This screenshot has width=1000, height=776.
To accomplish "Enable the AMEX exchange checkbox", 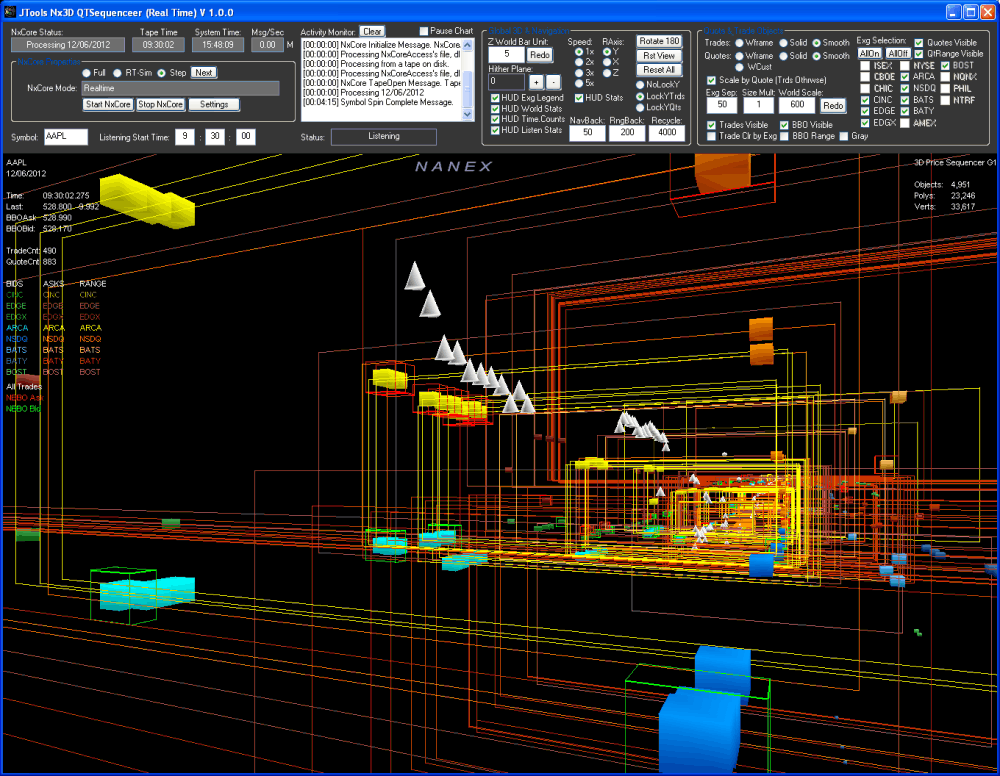I will (x=905, y=123).
